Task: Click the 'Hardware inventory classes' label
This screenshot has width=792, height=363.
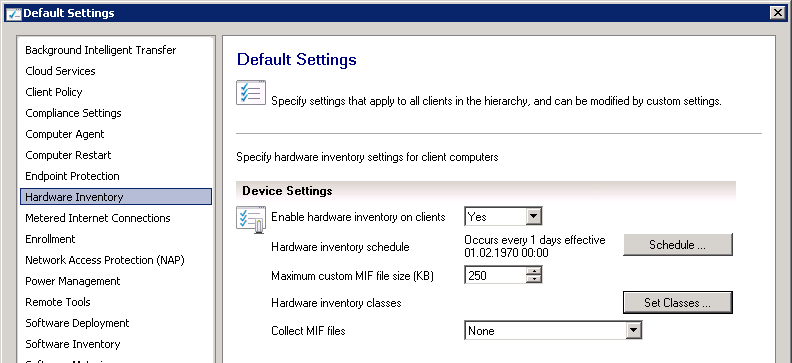Action: (336, 303)
